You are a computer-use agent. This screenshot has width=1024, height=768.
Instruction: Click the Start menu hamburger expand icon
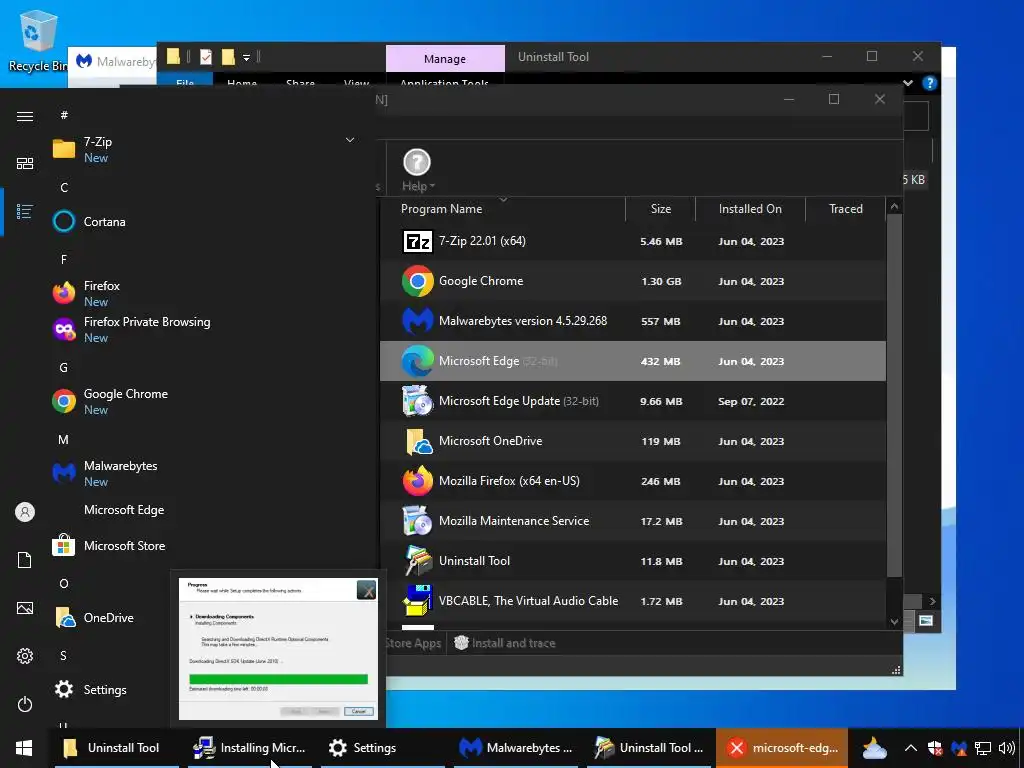click(25, 116)
